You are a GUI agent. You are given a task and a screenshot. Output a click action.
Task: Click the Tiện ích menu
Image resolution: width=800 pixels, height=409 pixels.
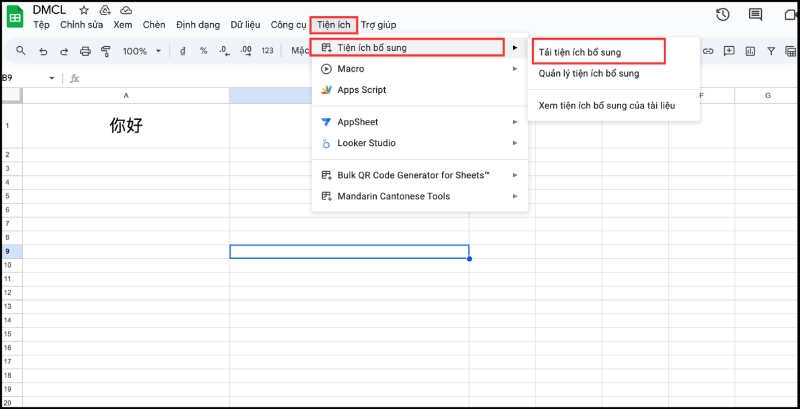[x=334, y=24]
